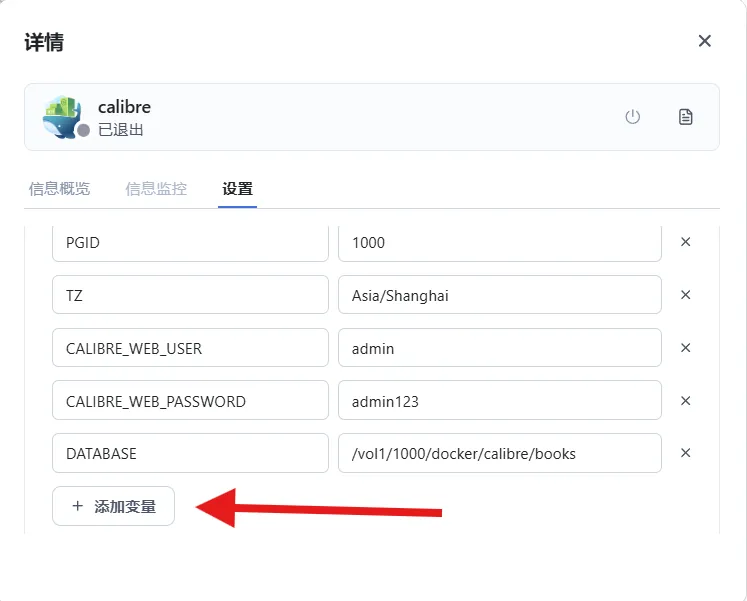Edit the CALIBRE_WEB_USER name field
This screenshot has width=747, height=601.
pos(190,348)
